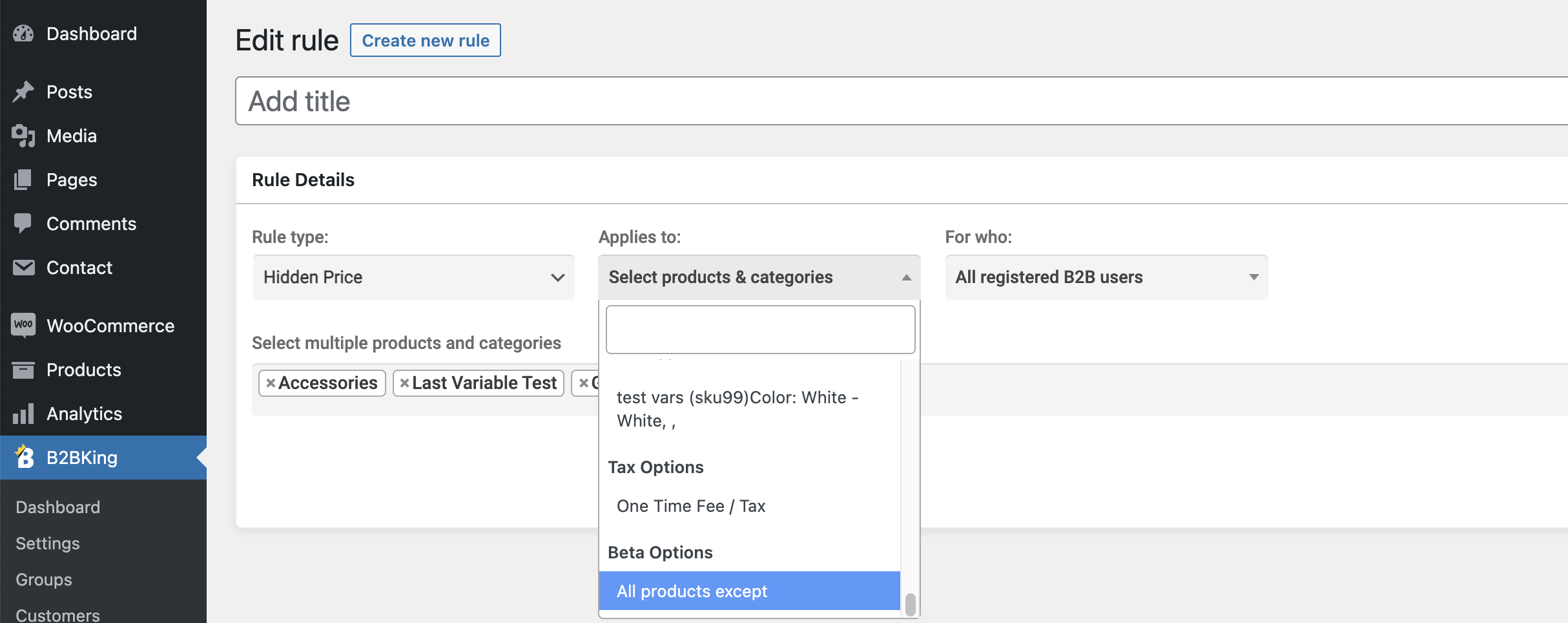1568x623 pixels.
Task: Click the Media library icon
Action: click(x=23, y=136)
